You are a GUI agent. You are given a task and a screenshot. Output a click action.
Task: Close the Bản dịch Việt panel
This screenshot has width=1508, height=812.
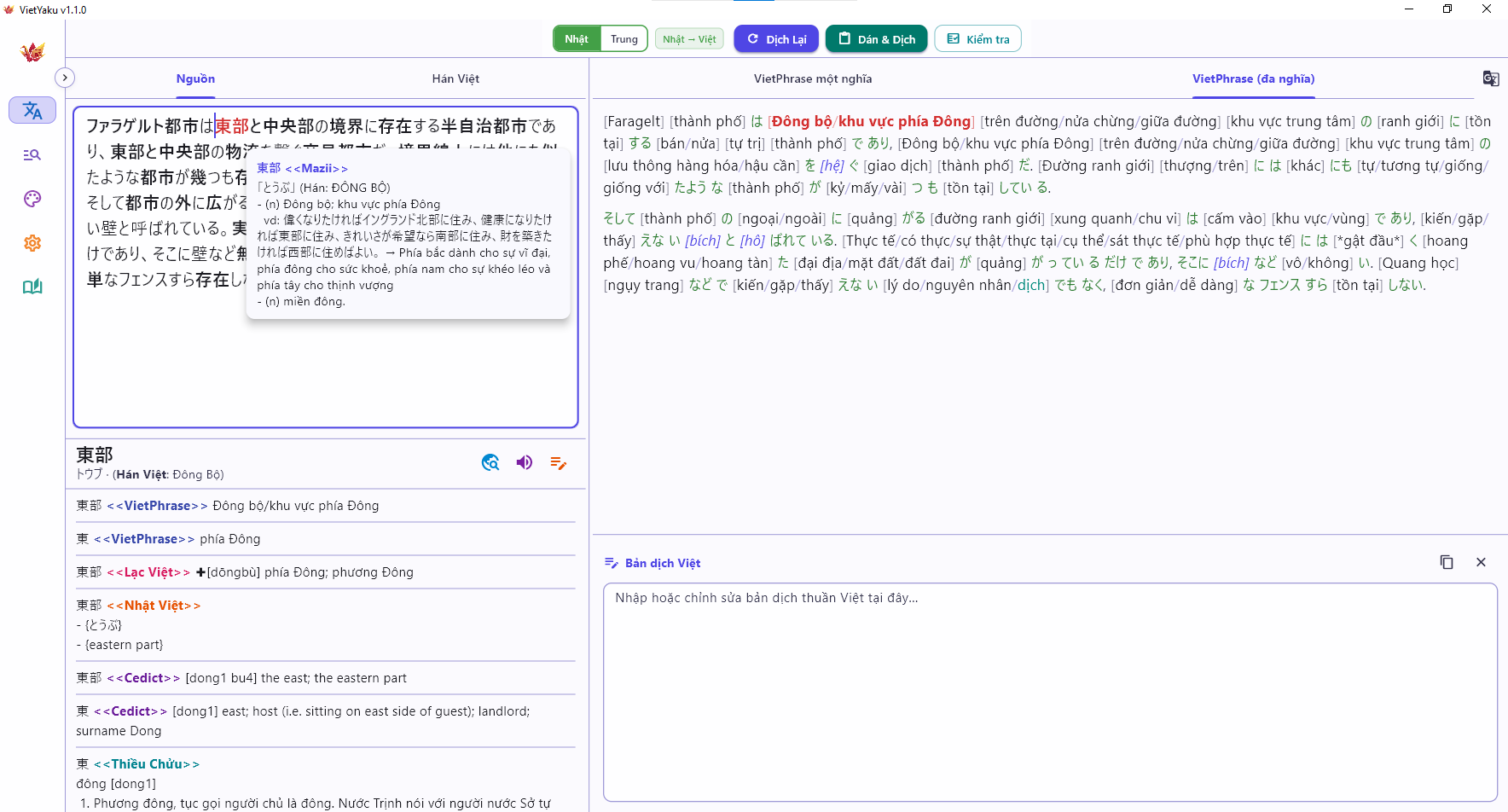point(1481,562)
